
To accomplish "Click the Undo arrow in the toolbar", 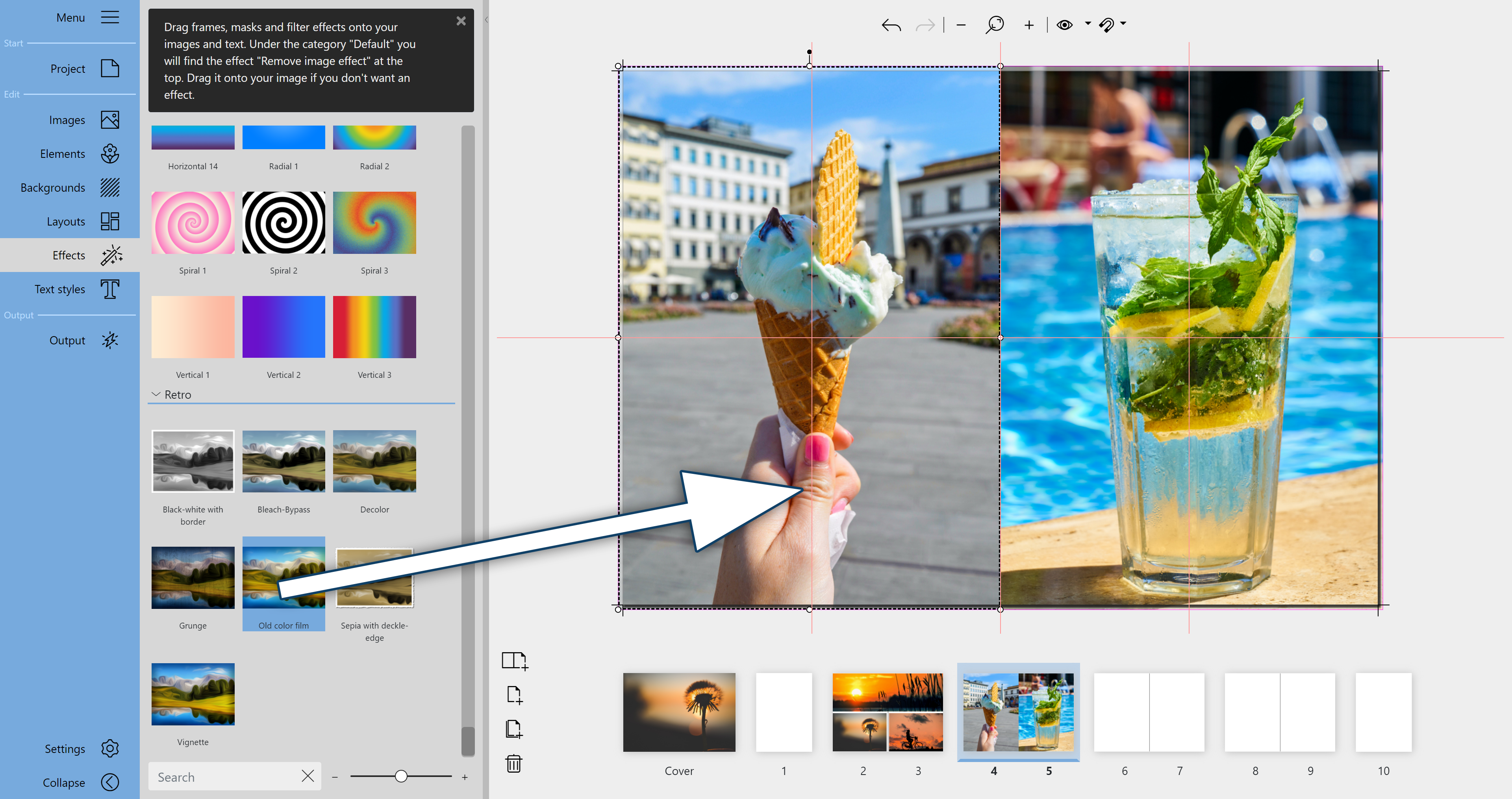I will 890,25.
